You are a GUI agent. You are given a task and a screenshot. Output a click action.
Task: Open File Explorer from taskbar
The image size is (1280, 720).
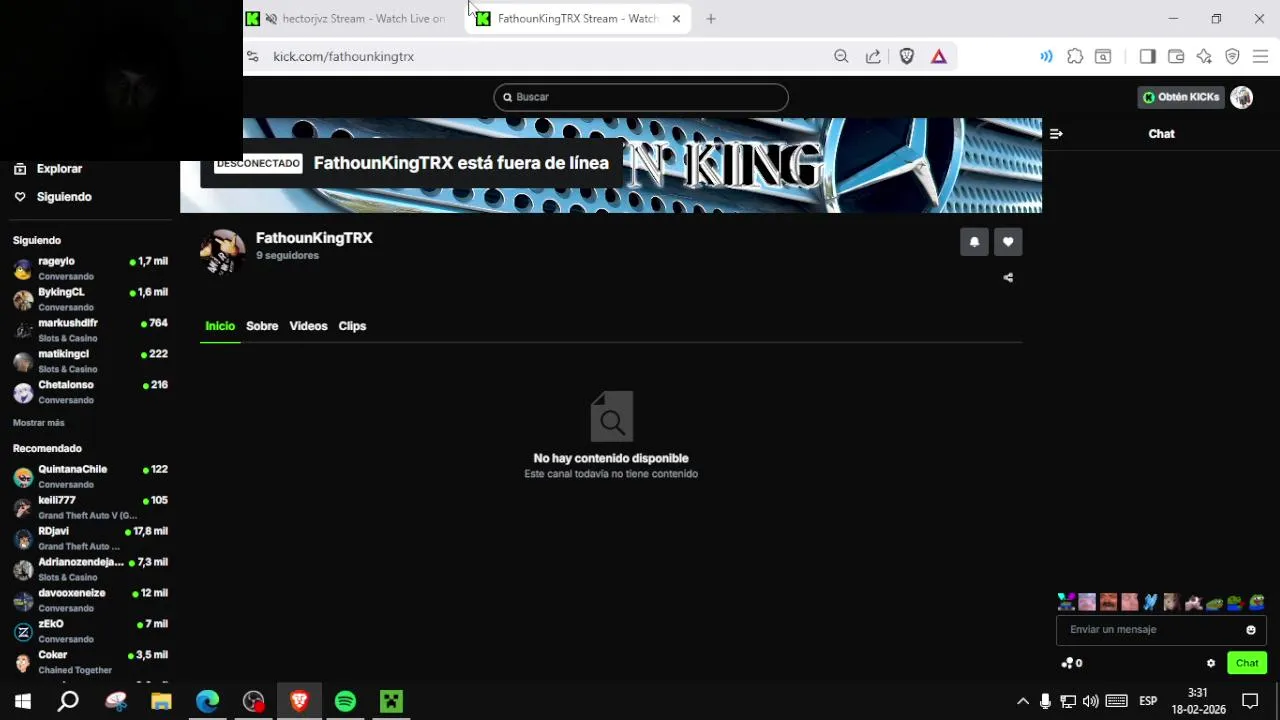(161, 701)
